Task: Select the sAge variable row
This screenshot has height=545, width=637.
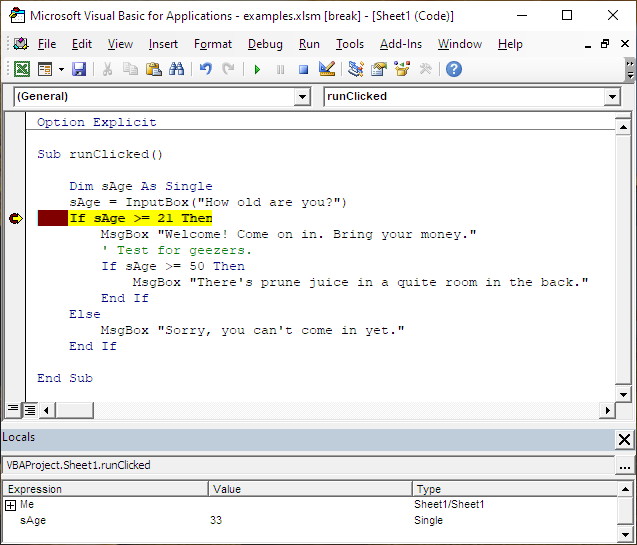Action: 310,520
